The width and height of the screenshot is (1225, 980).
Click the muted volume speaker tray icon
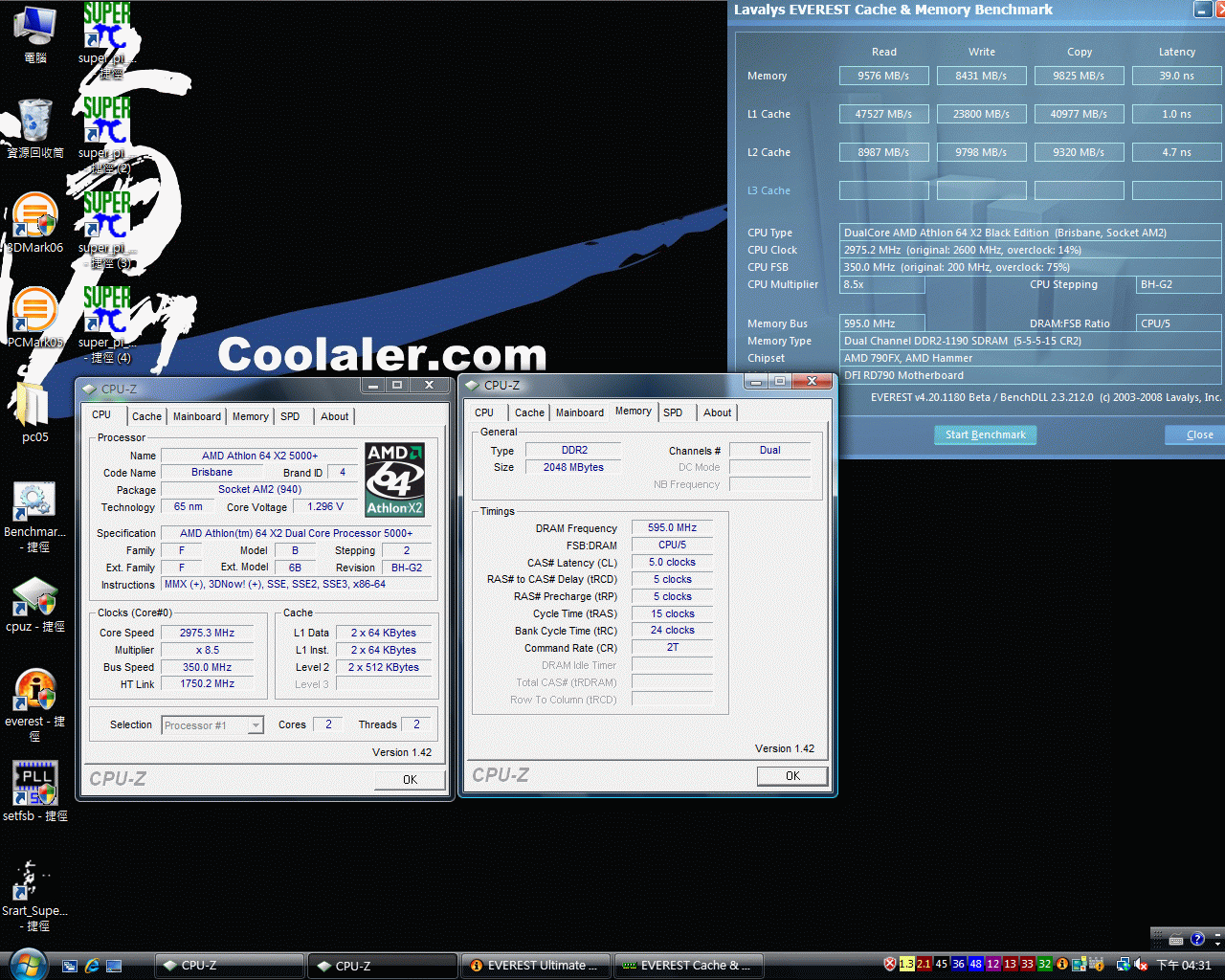[x=1141, y=965]
